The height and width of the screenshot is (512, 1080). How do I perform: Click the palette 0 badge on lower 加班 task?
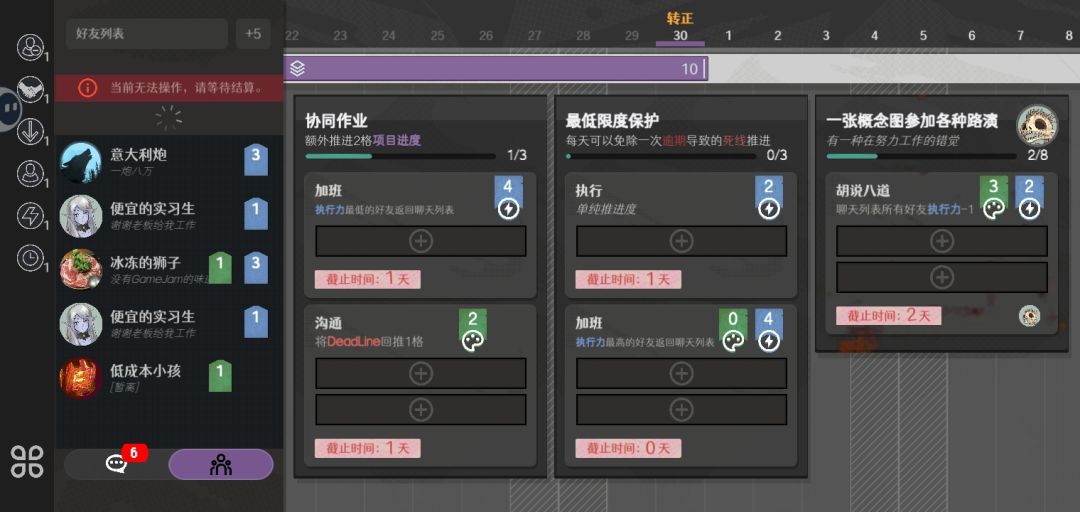click(733, 331)
